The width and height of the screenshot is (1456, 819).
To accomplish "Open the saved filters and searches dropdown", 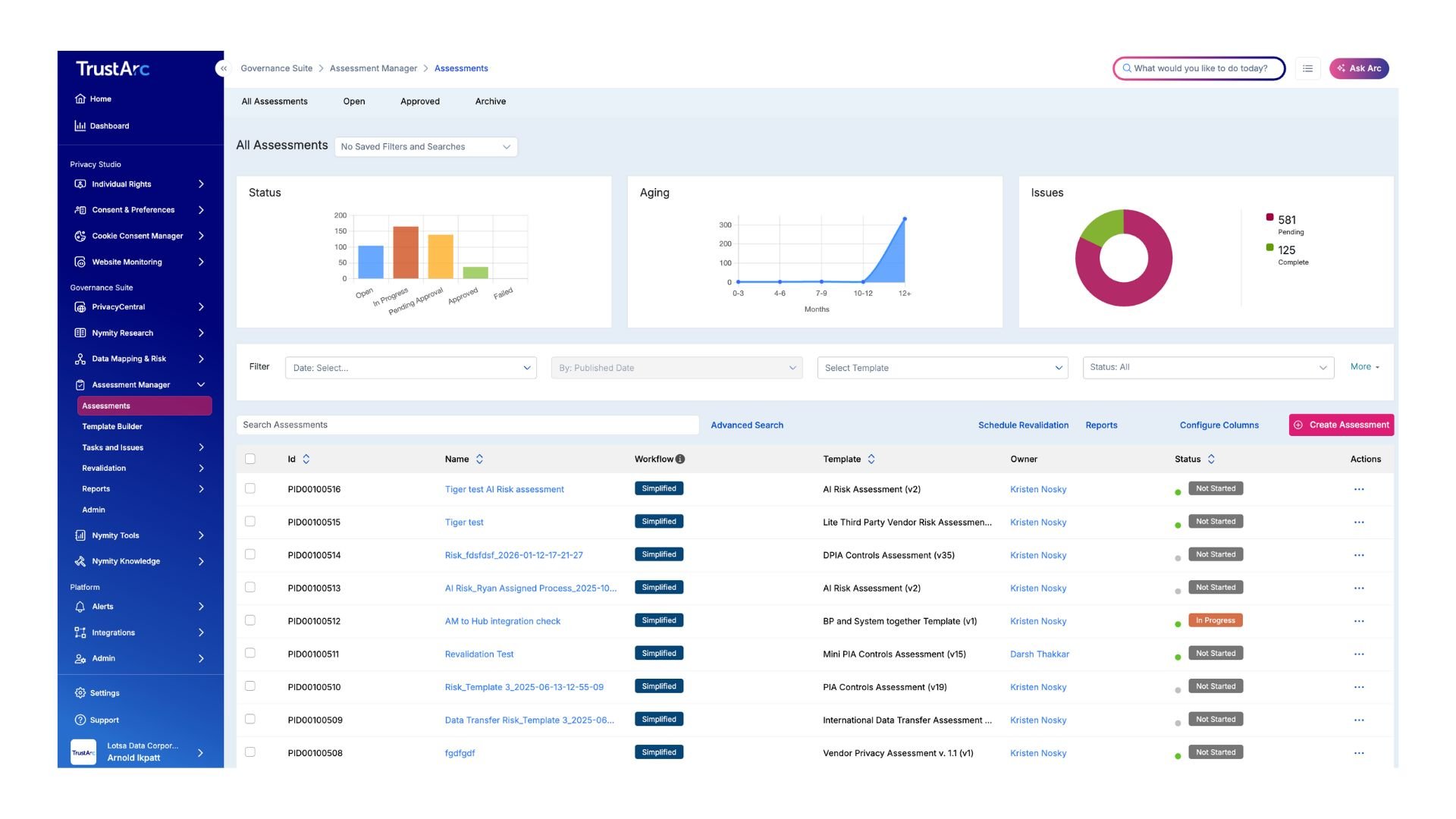I will pos(425,147).
